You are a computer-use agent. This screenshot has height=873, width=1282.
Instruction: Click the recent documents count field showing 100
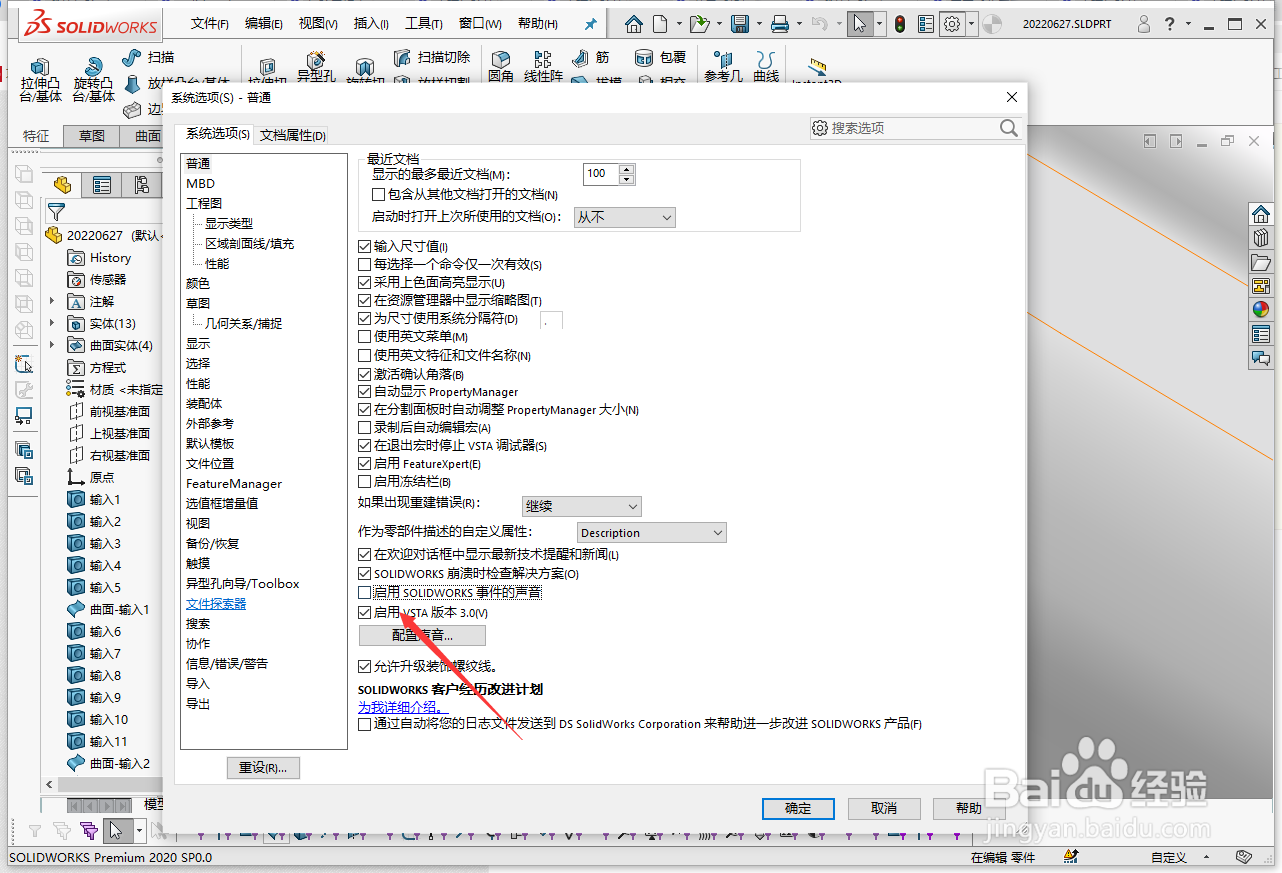tap(601, 174)
